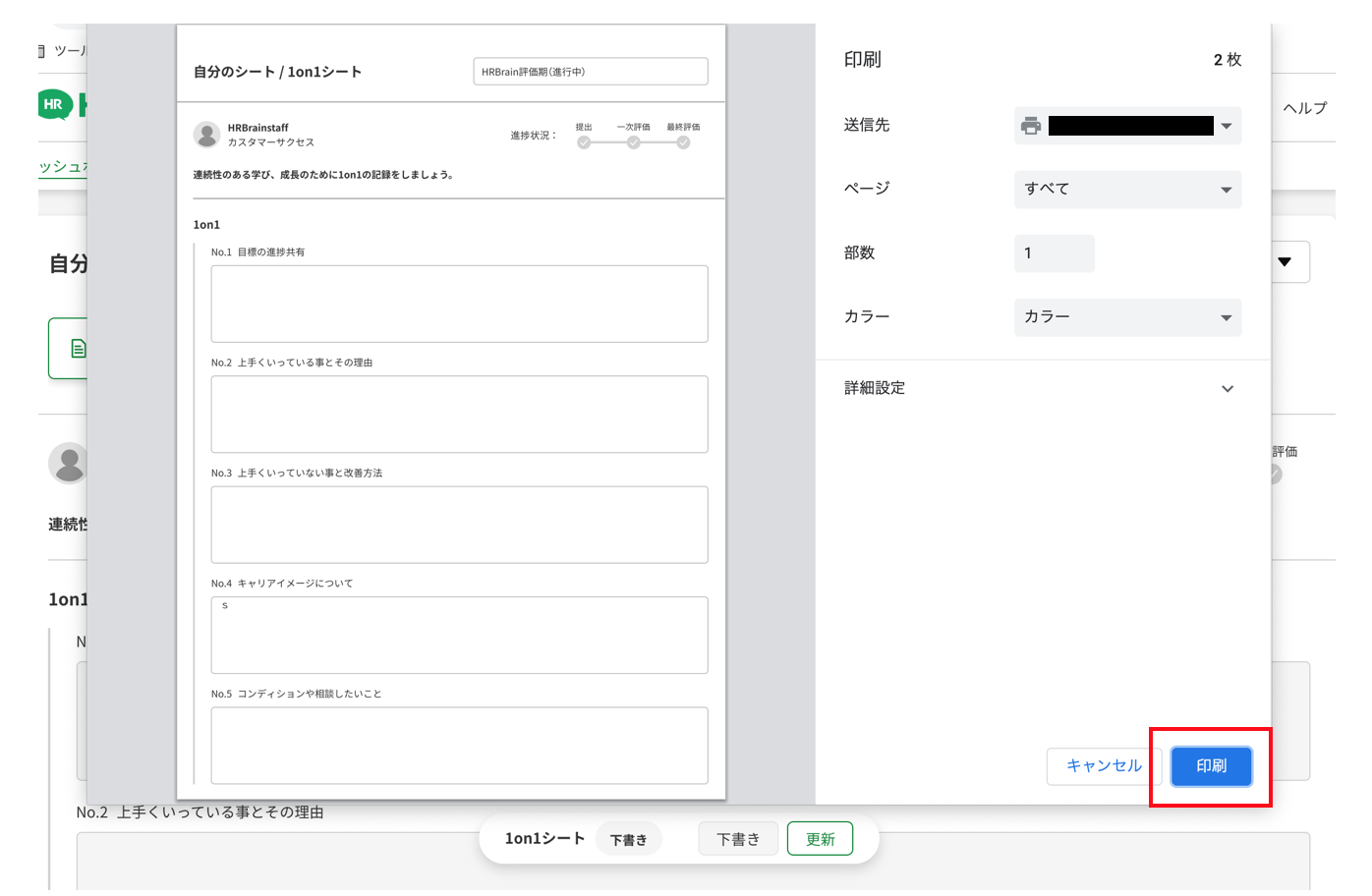The image size is (1372, 896).
Task: Click the No.5 コンディションや相談したいこと text box
Action: [x=459, y=746]
